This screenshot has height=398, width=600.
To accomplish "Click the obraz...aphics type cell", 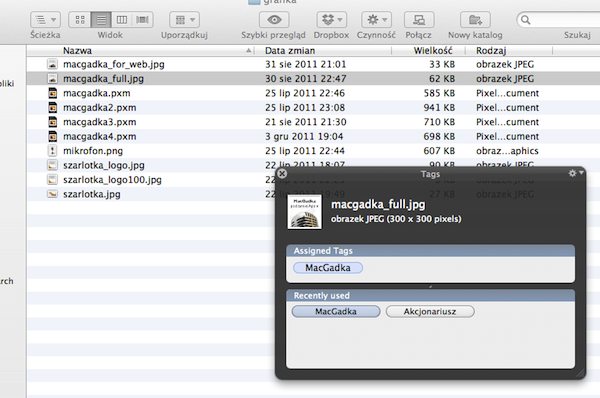I will (507, 151).
